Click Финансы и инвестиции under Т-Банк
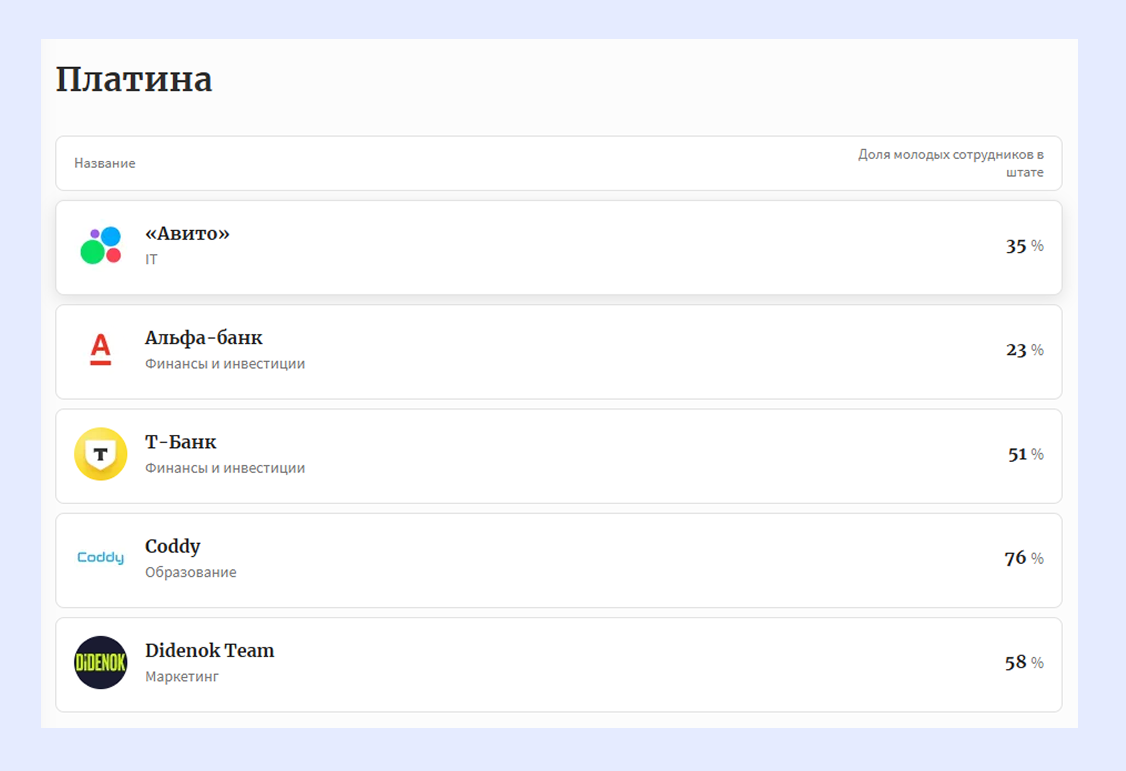The image size is (1126, 771). (x=225, y=468)
